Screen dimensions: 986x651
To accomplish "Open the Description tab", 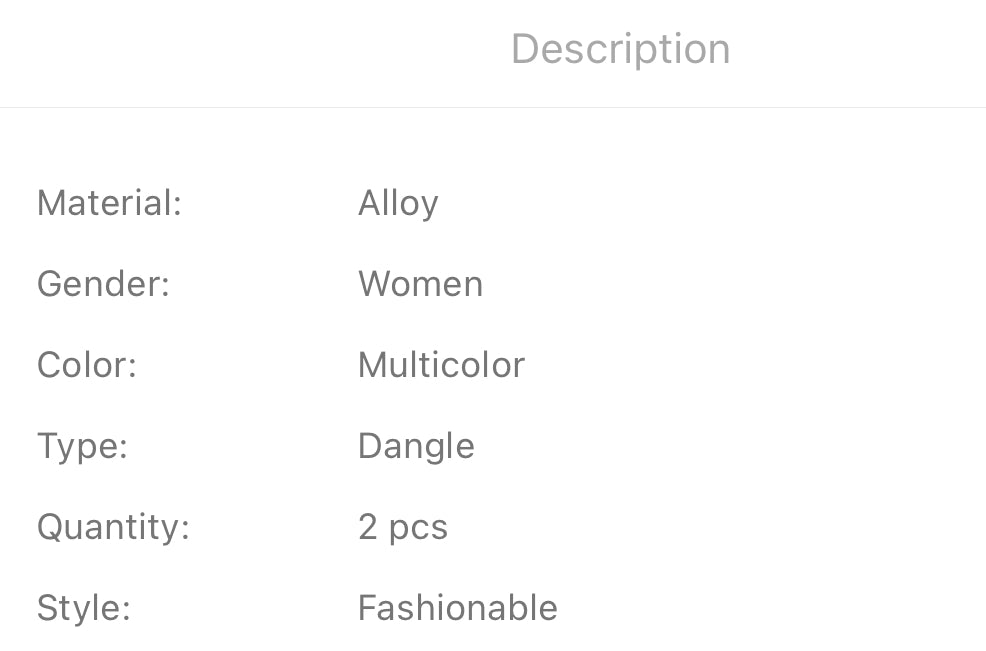I will [x=620, y=49].
